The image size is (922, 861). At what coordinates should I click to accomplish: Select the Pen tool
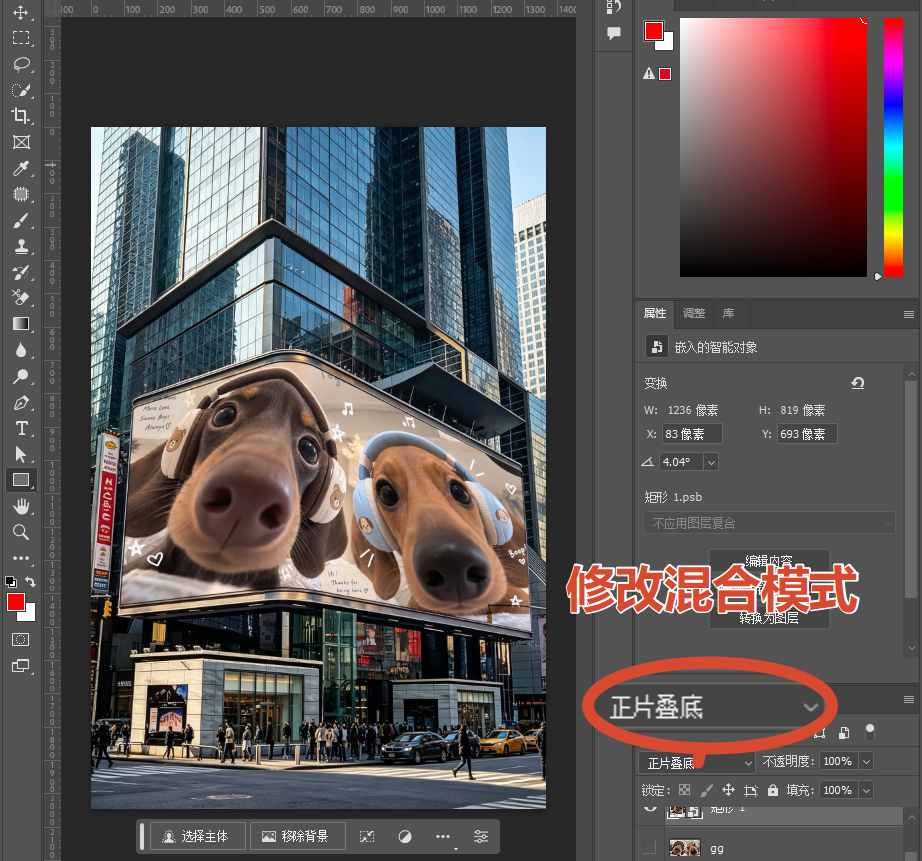[x=21, y=403]
